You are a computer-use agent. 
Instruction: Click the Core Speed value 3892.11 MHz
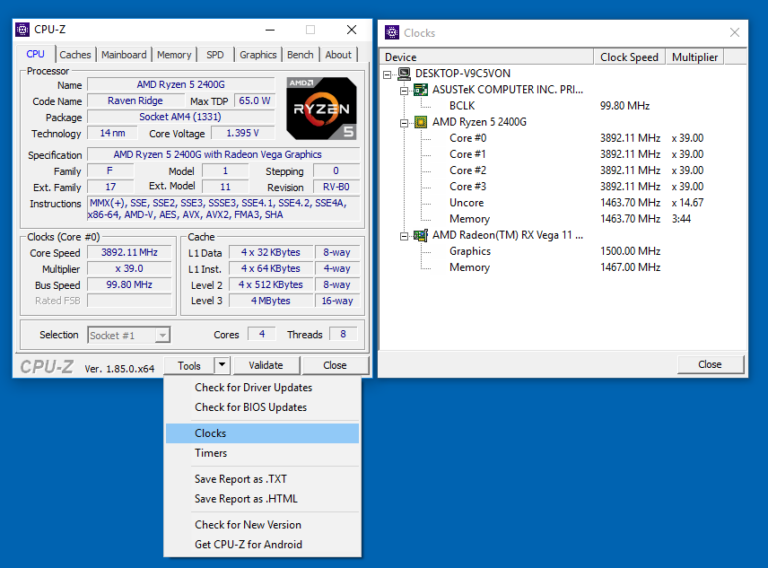pos(129,252)
